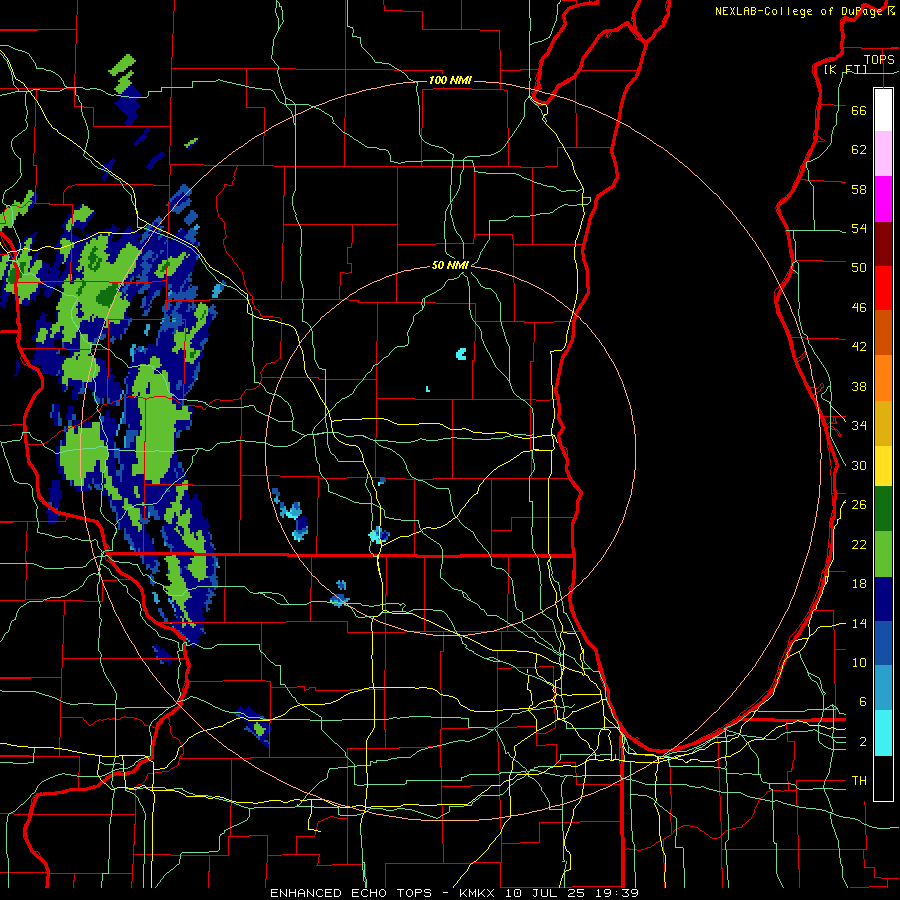Click the legend value "26"
The width and height of the screenshot is (900, 900).
point(859,505)
